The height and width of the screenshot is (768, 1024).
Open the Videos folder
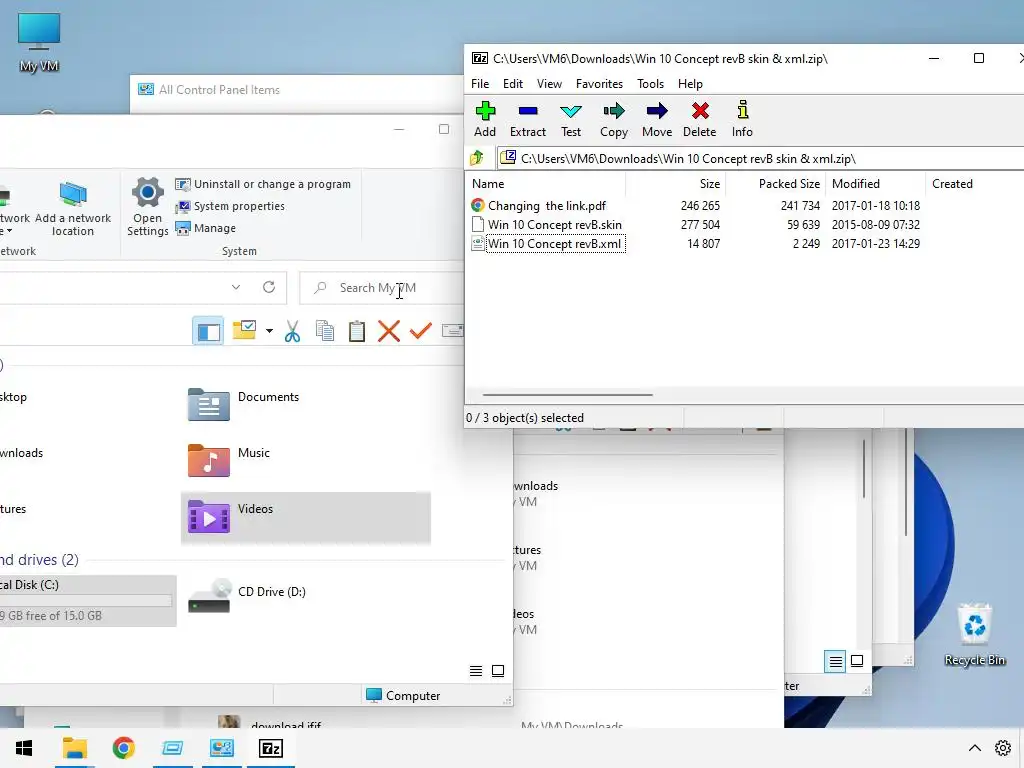[306, 517]
